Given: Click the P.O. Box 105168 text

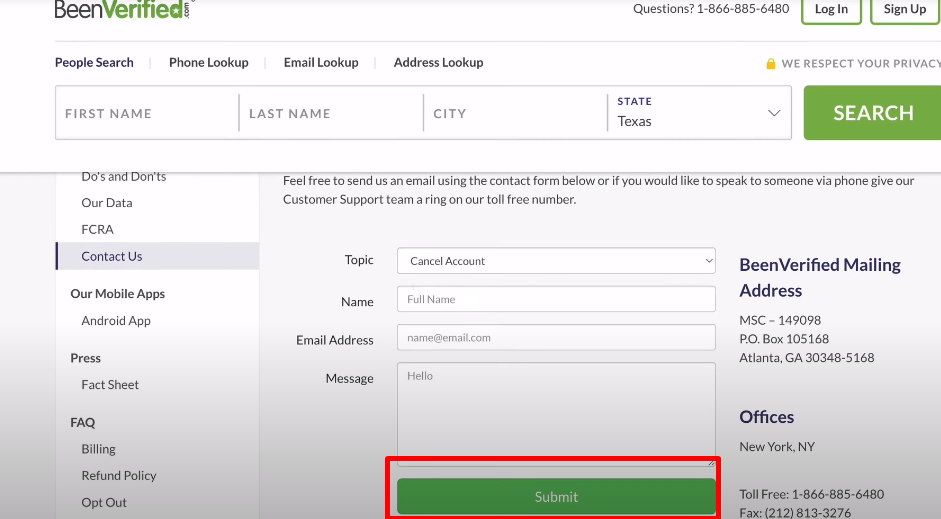Looking at the screenshot, I should pyautogui.click(x=784, y=339).
